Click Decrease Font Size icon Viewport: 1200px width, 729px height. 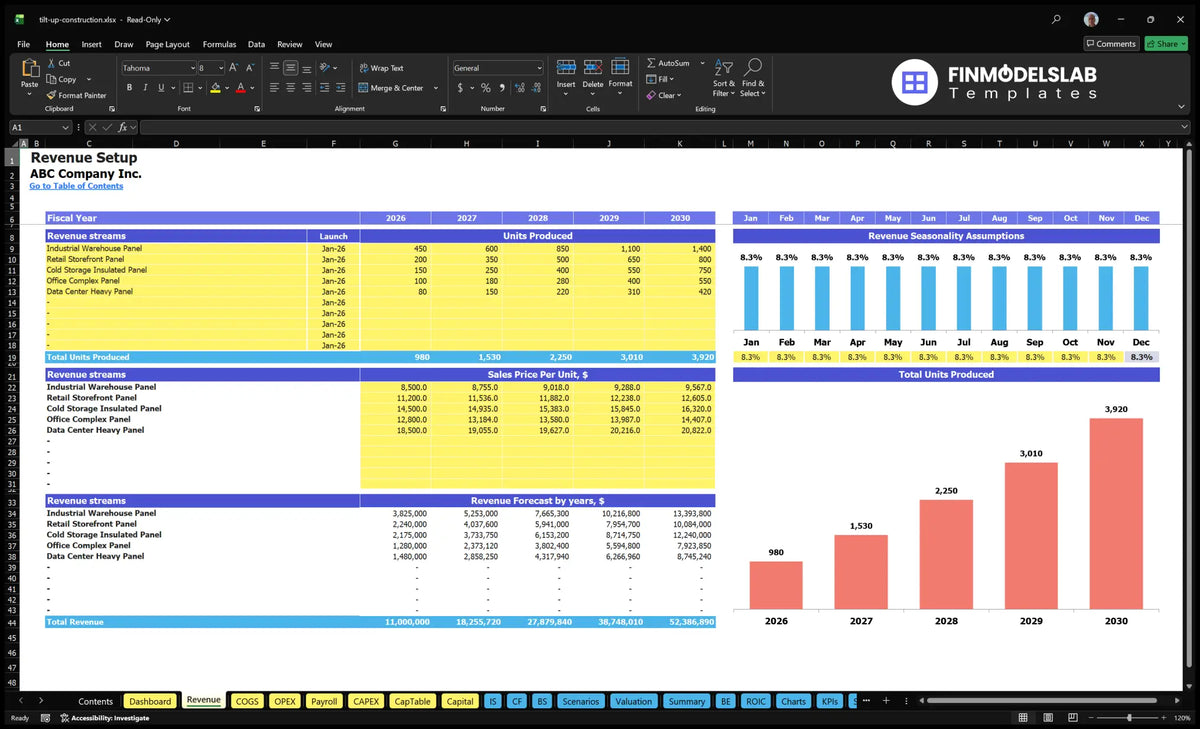(250, 68)
